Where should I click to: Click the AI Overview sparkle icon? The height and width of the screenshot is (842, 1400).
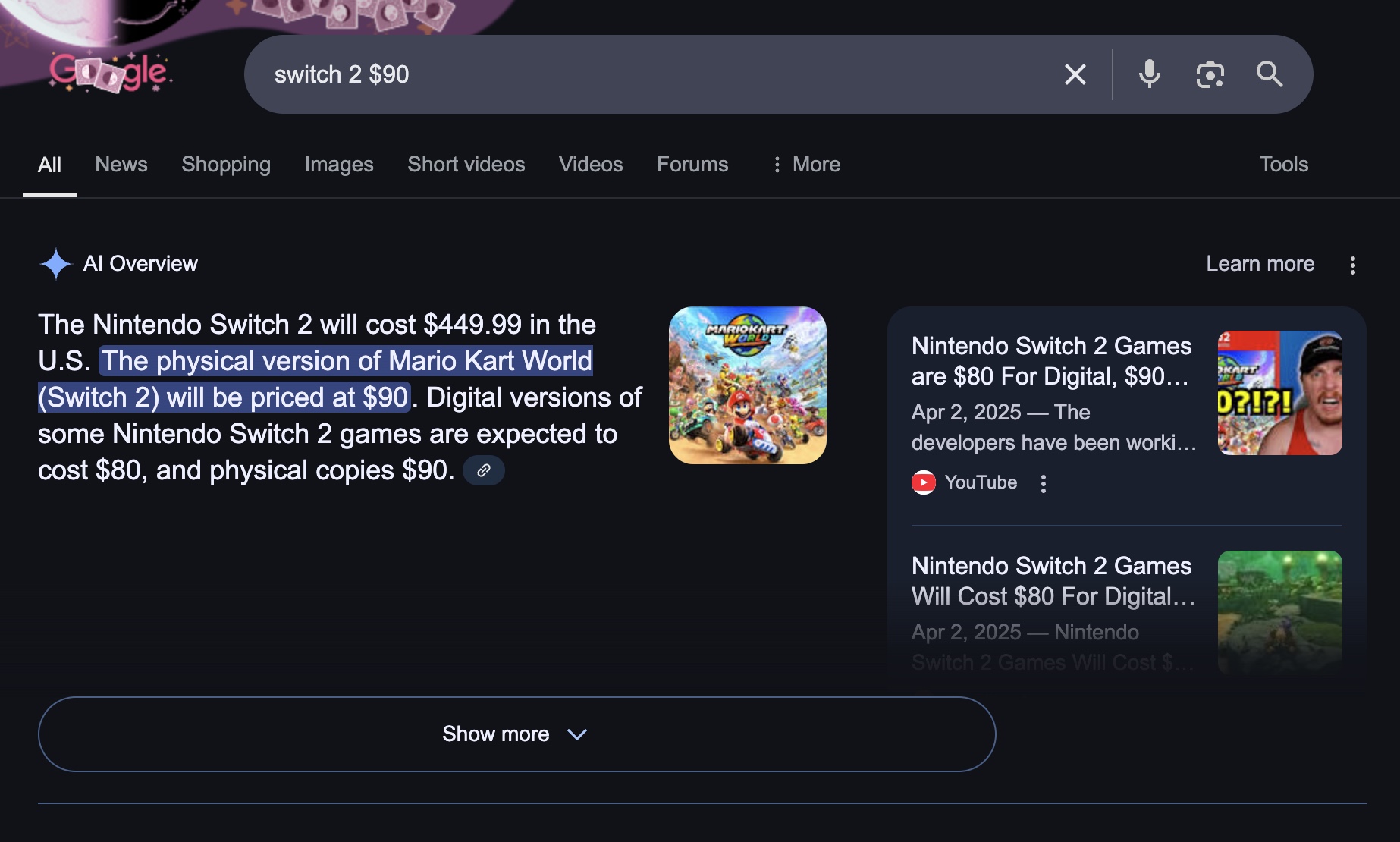tap(55, 264)
